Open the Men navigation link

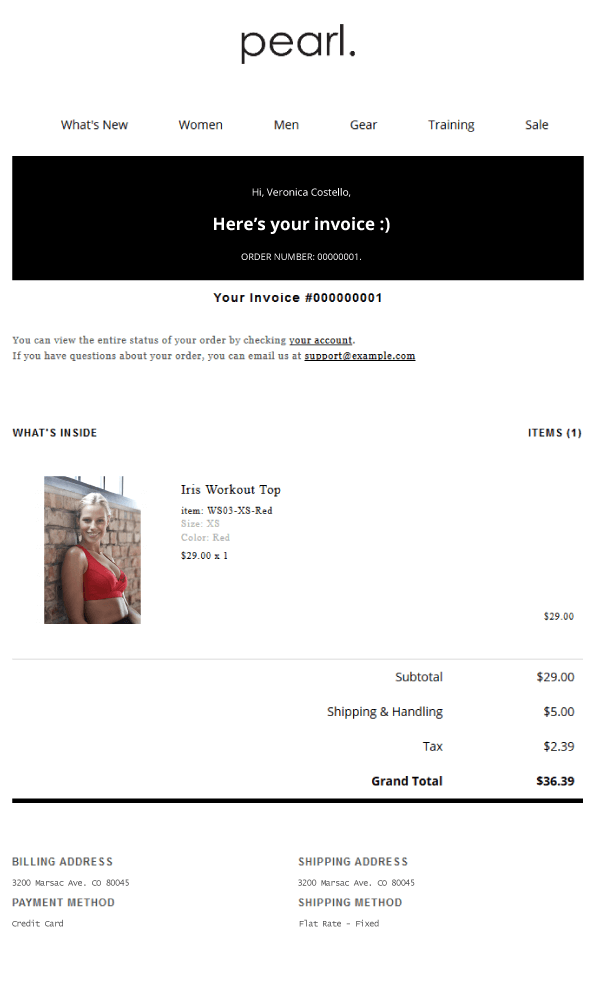tap(286, 125)
